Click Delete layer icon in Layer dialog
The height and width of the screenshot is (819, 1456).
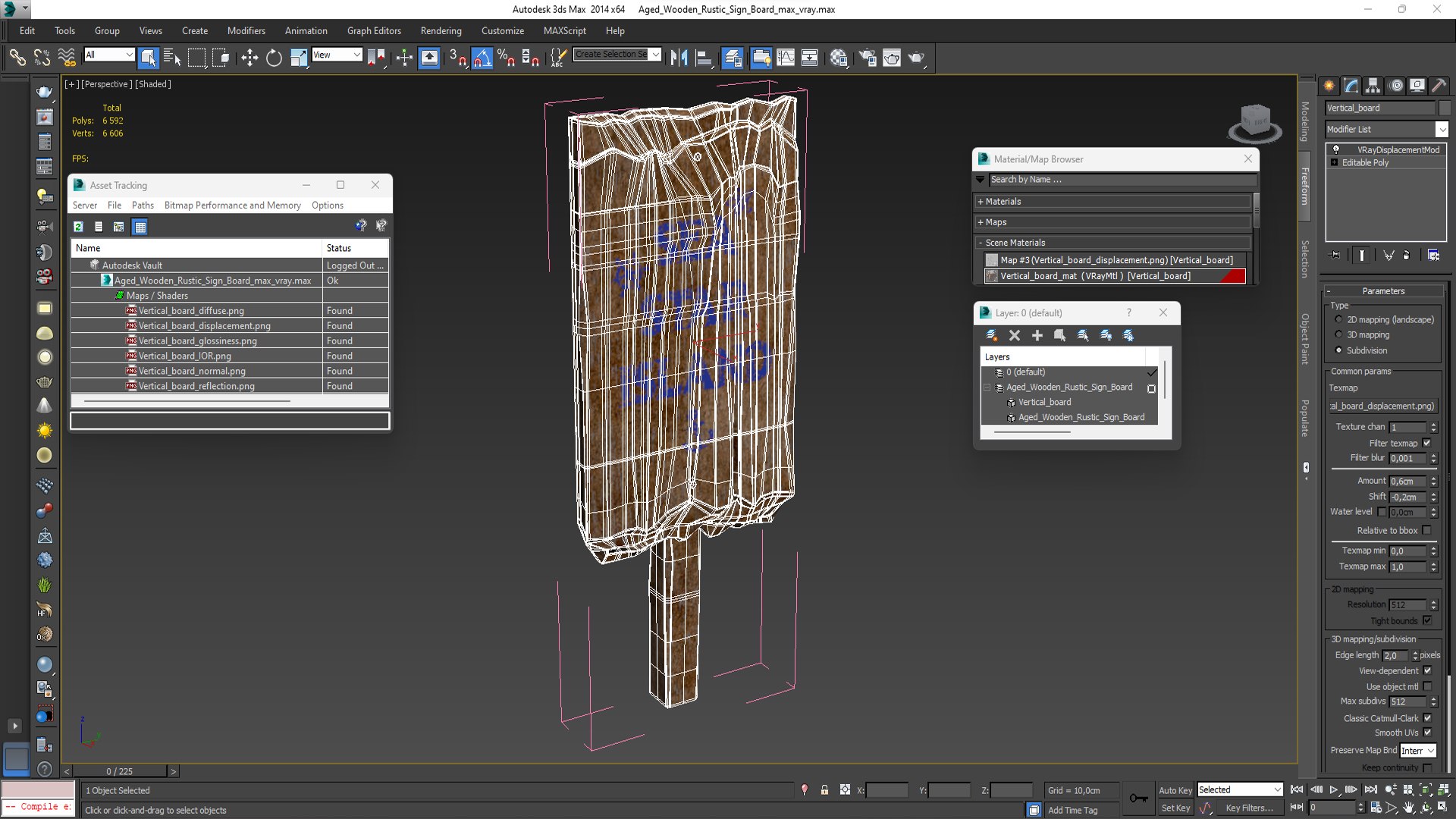(x=1015, y=335)
